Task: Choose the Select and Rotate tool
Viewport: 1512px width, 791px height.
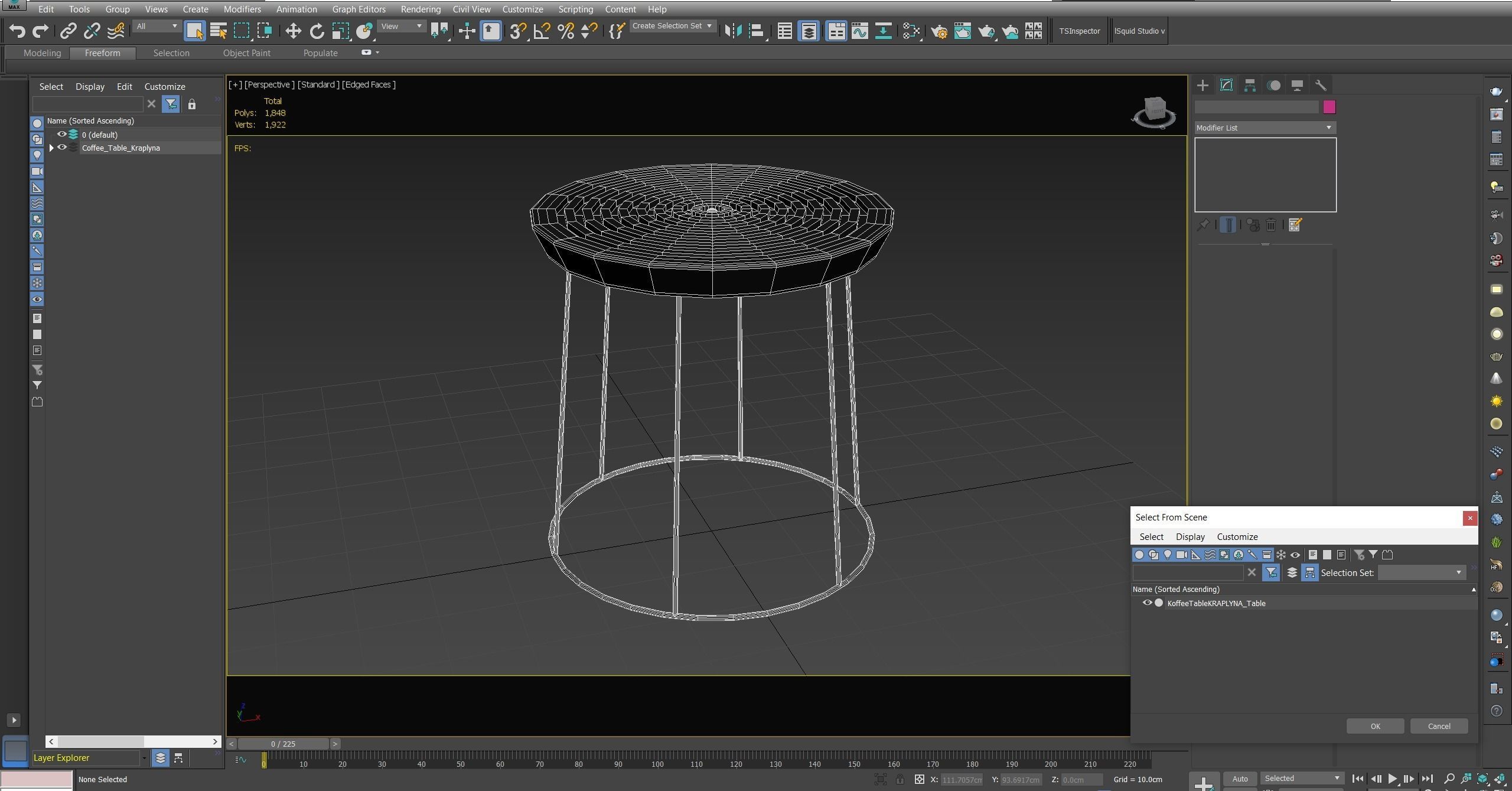Action: tap(317, 31)
